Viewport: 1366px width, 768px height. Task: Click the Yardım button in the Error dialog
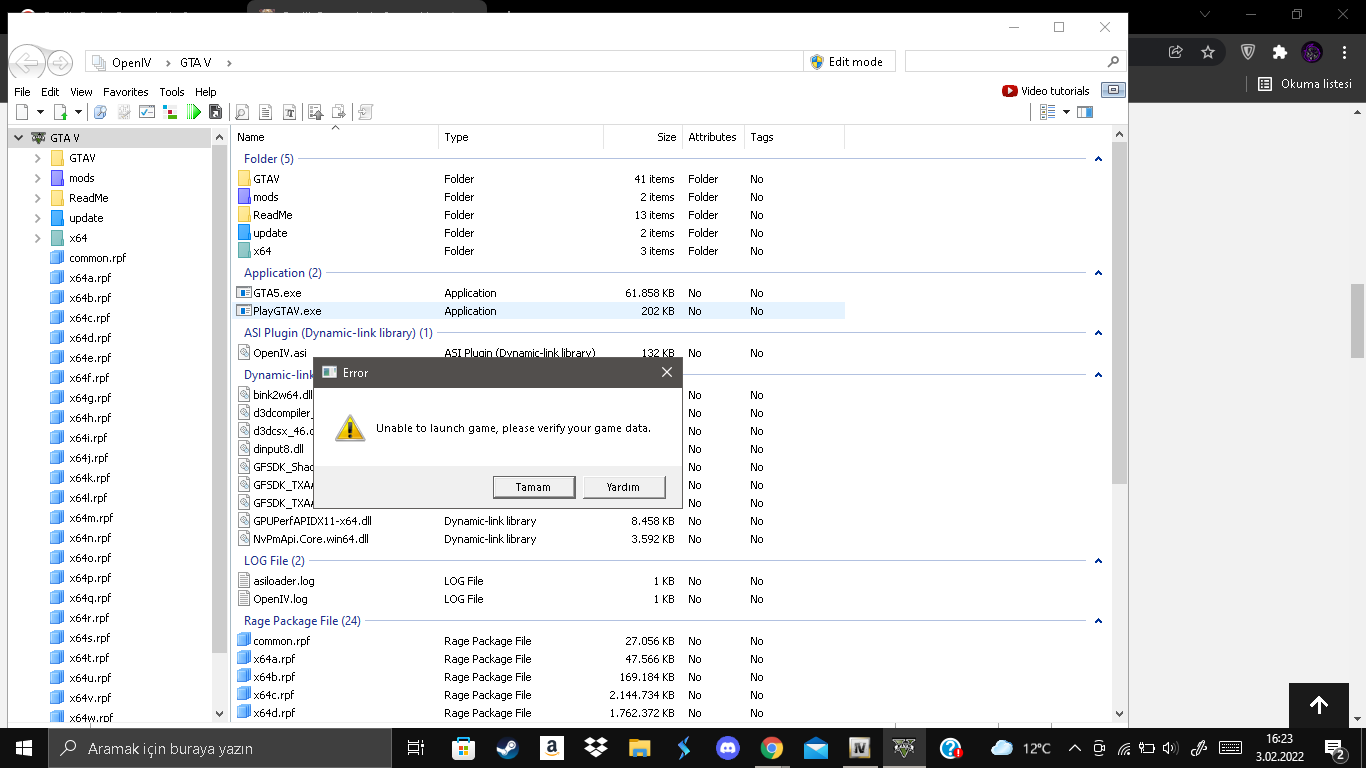tap(624, 487)
